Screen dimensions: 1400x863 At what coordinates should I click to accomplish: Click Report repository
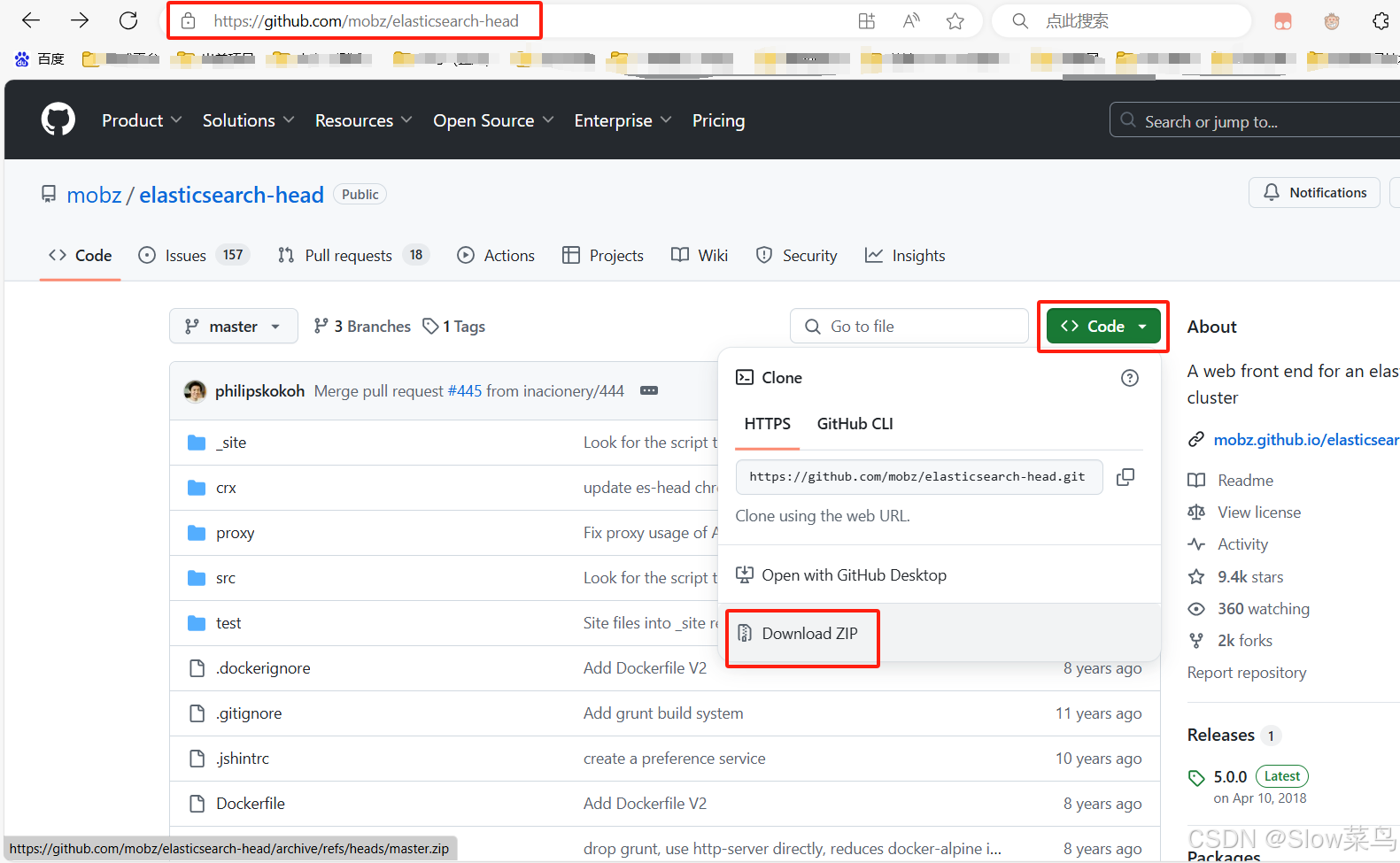coord(1246,673)
